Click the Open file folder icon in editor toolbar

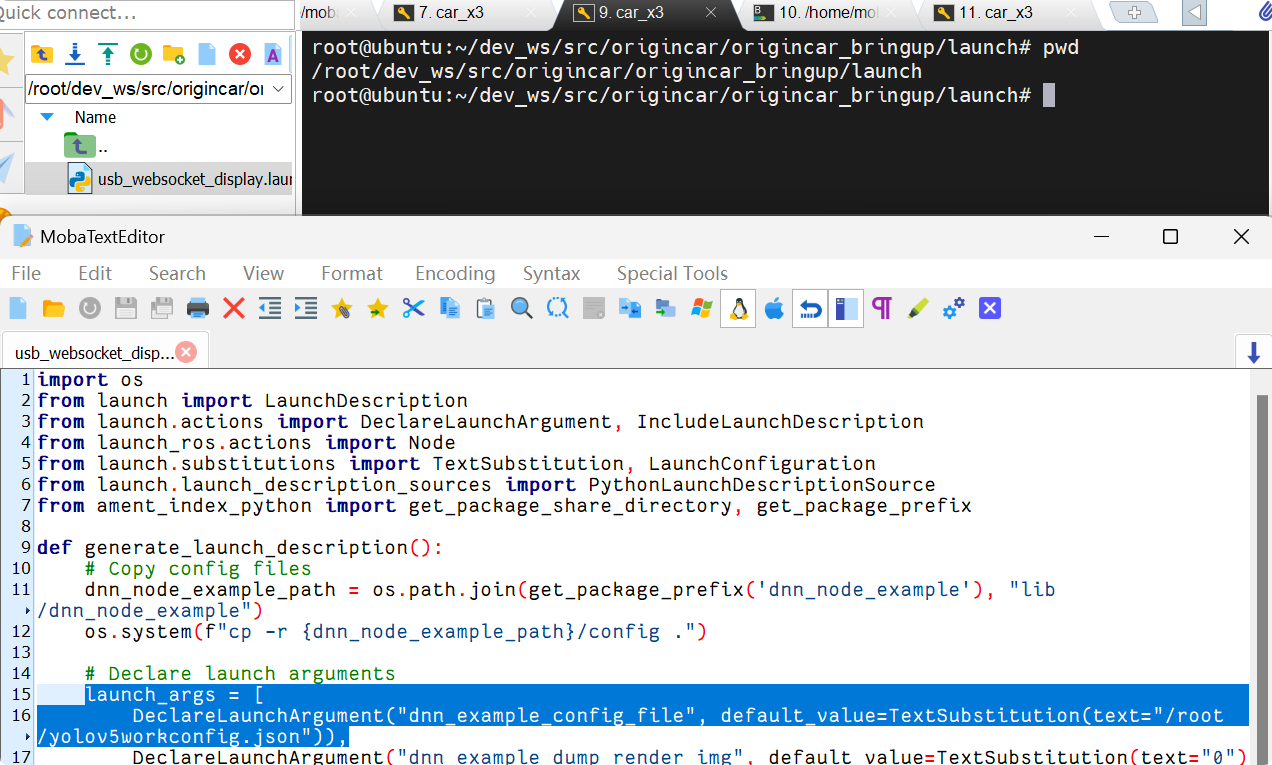54,308
